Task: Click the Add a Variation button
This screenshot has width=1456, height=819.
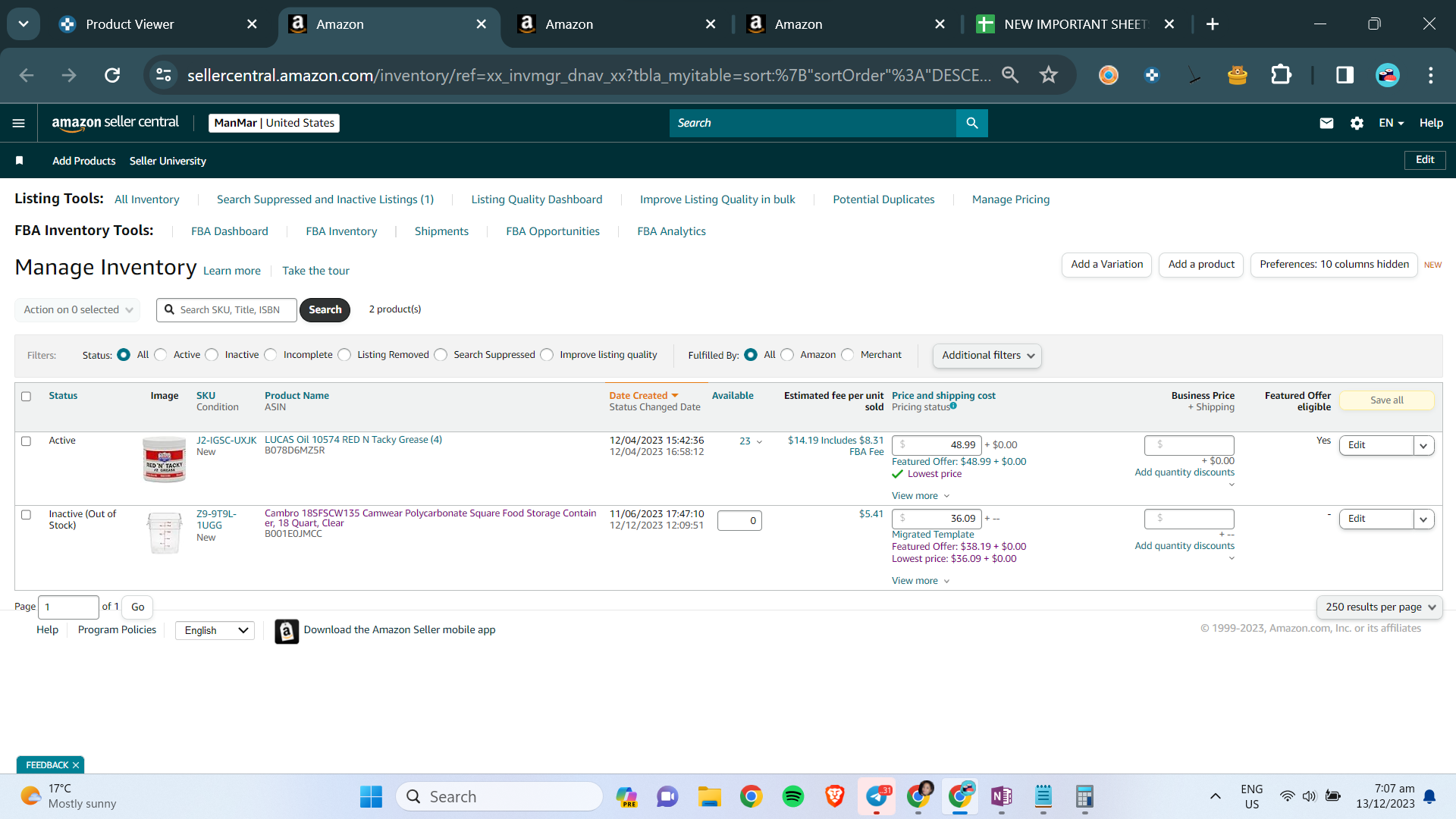Action: click(1107, 265)
